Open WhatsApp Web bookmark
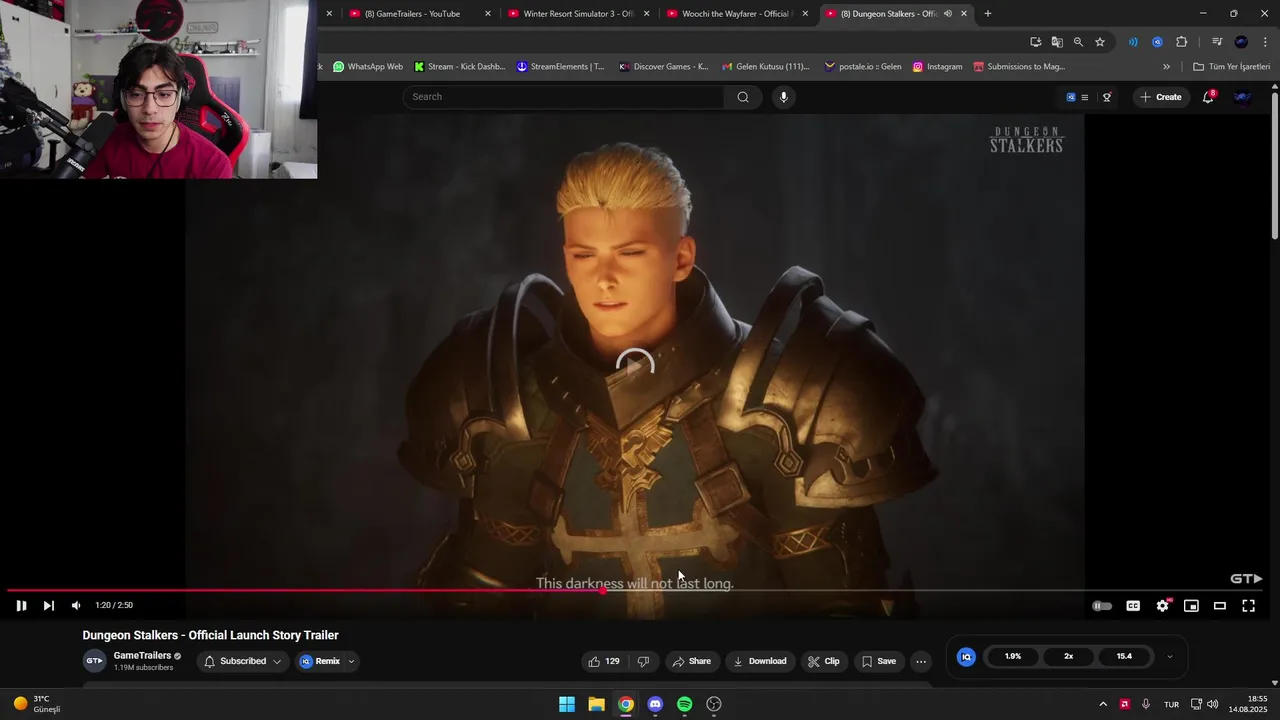Viewport: 1280px width, 720px height. [x=368, y=67]
